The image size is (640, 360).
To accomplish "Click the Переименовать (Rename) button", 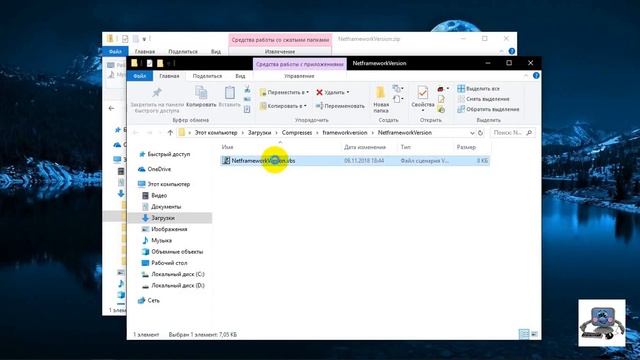I will (x=340, y=106).
